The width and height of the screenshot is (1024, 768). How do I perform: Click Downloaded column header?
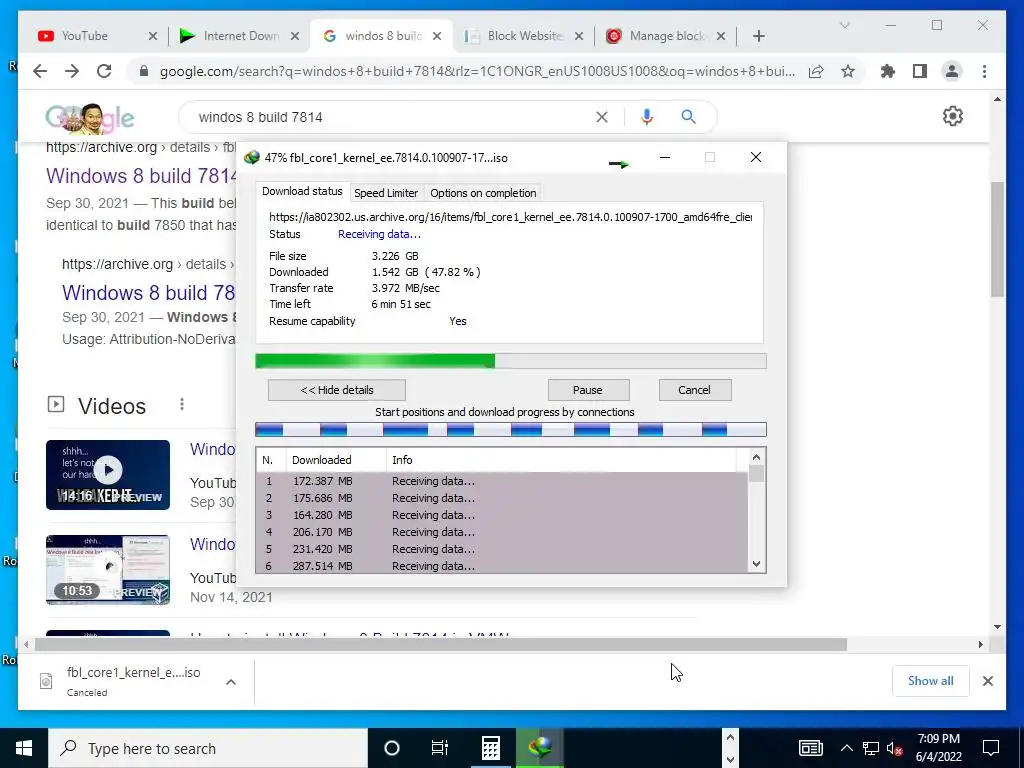tap(336, 460)
